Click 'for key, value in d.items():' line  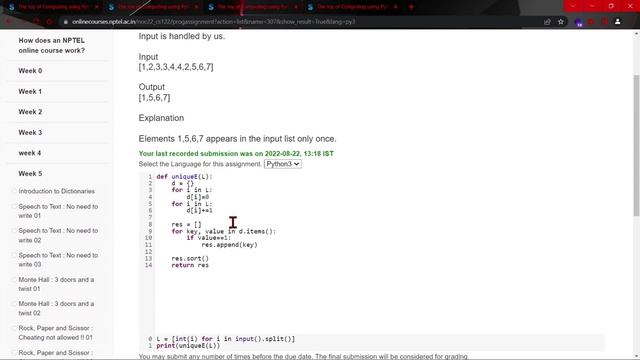click(224, 231)
